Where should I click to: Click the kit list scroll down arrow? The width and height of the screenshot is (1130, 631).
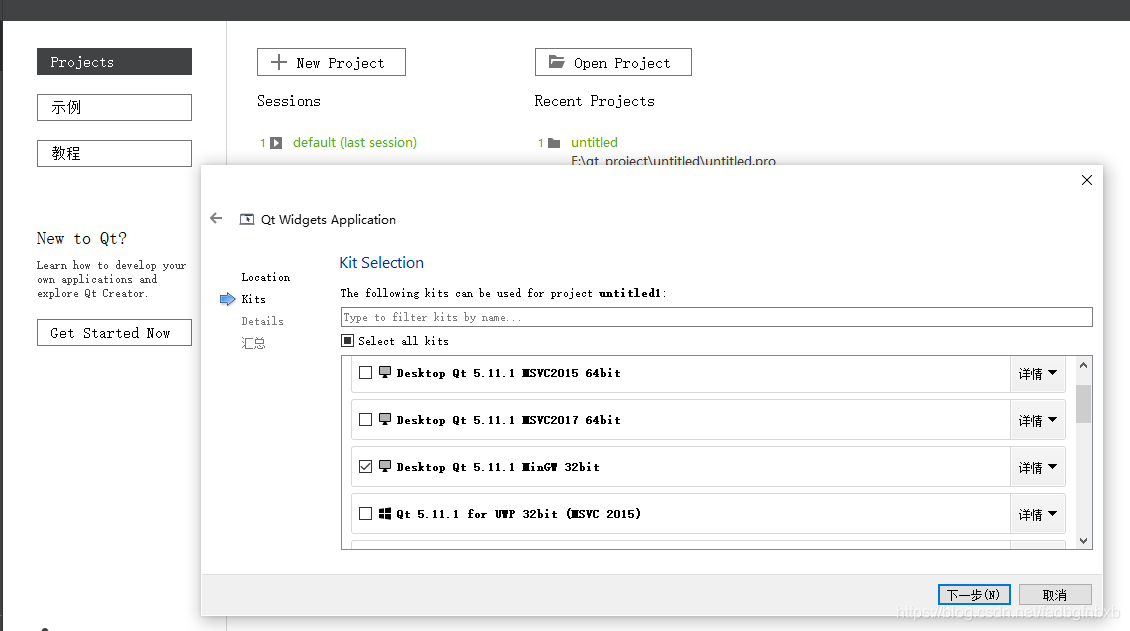1083,541
